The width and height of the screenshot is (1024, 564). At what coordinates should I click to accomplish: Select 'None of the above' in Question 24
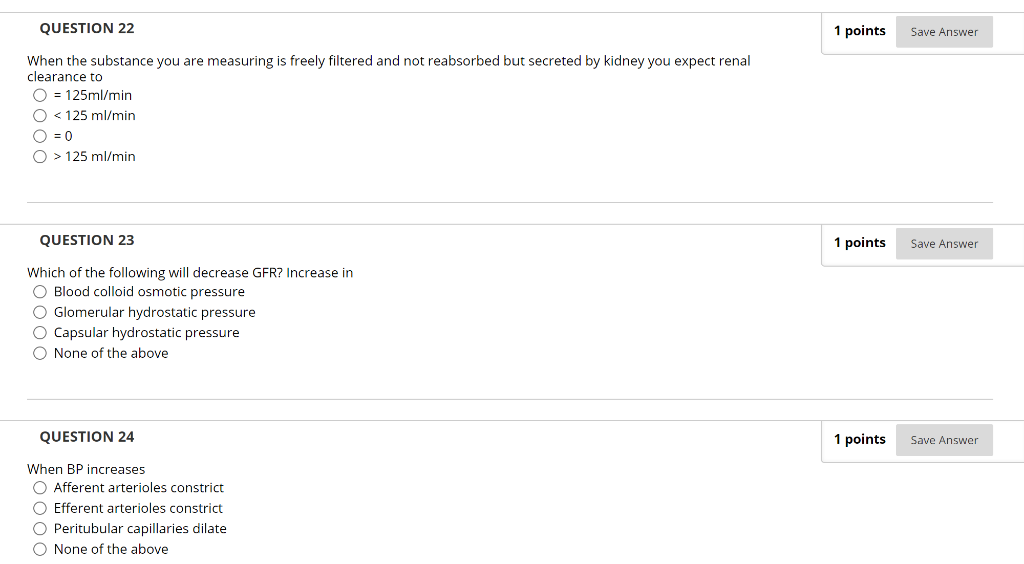pyautogui.click(x=40, y=550)
